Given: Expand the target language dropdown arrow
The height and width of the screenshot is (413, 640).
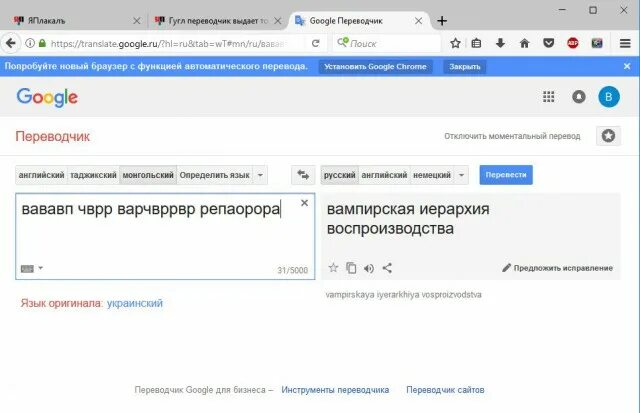Looking at the screenshot, I should coord(461,175).
